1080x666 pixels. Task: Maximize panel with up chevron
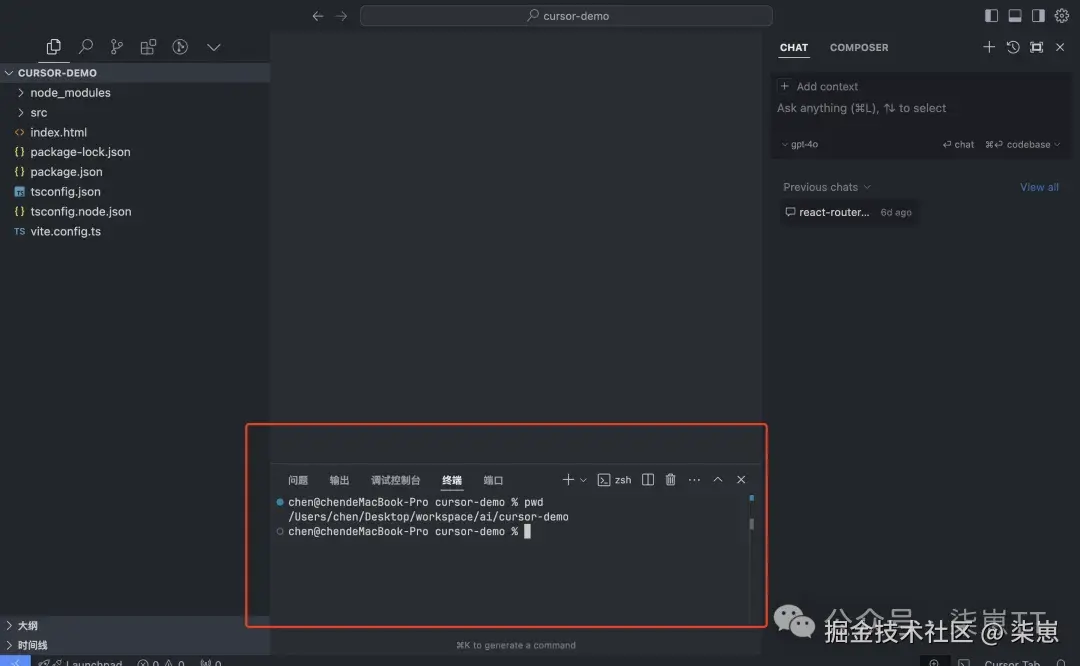pos(718,479)
